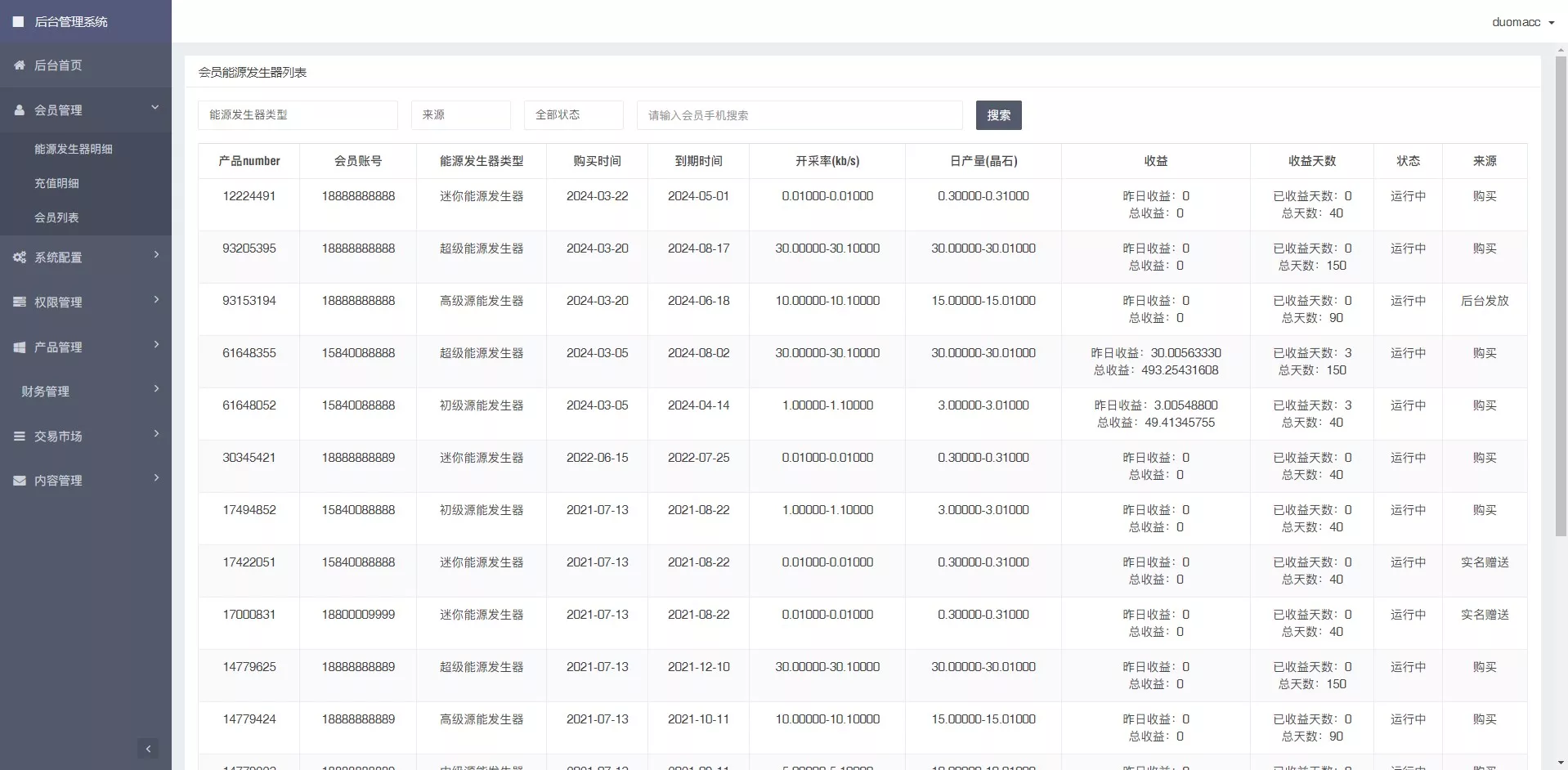
Task: Open the 能源发生器类型 dropdown filter
Action: coord(298,115)
